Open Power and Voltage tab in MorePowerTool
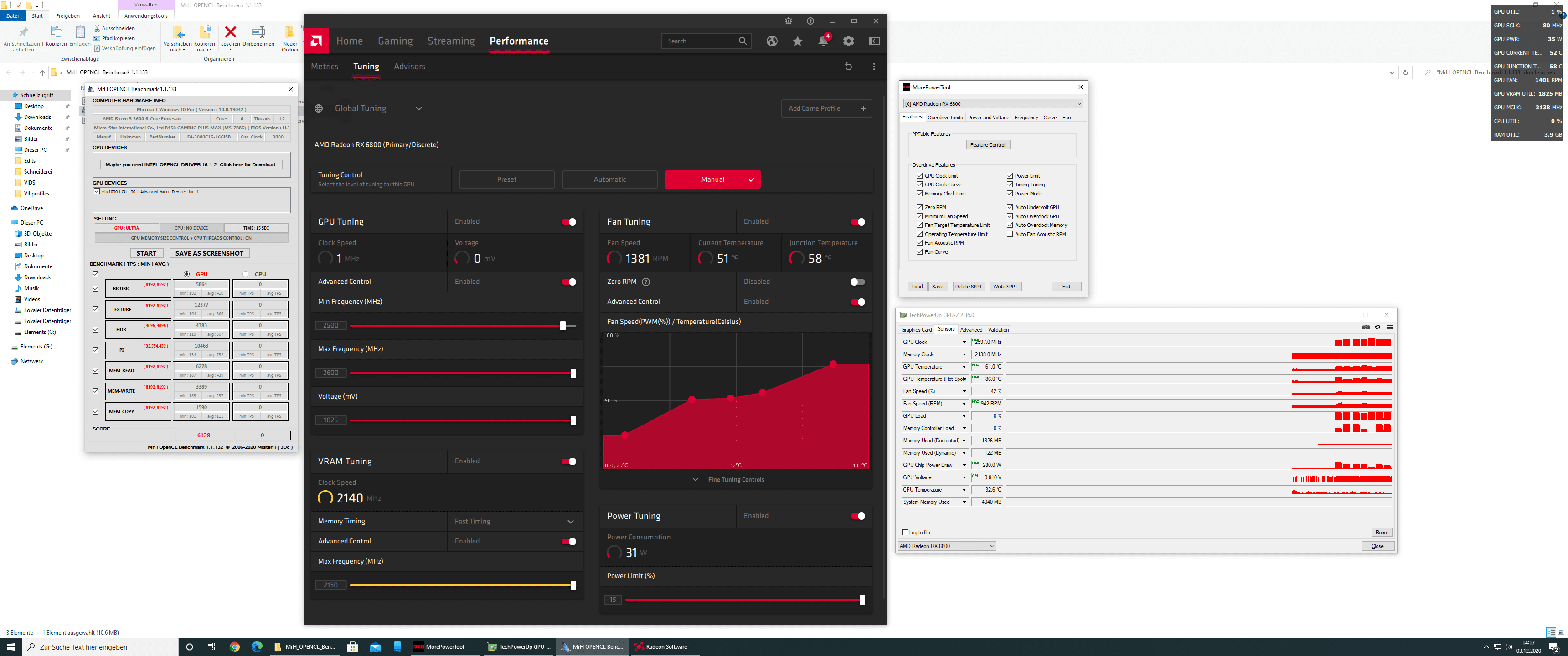Image resolution: width=1568 pixels, height=656 pixels. [988, 118]
